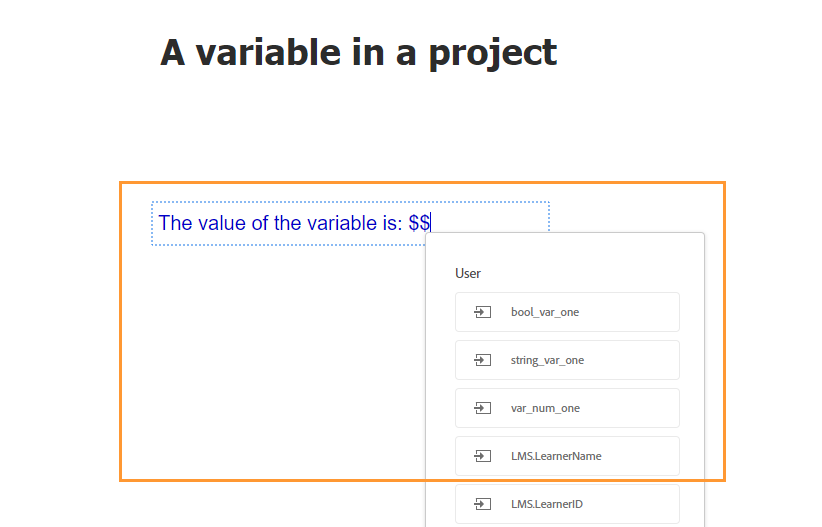822x527 pixels.
Task: Select the LMS.LearnerID variable label
Action: click(x=546, y=504)
